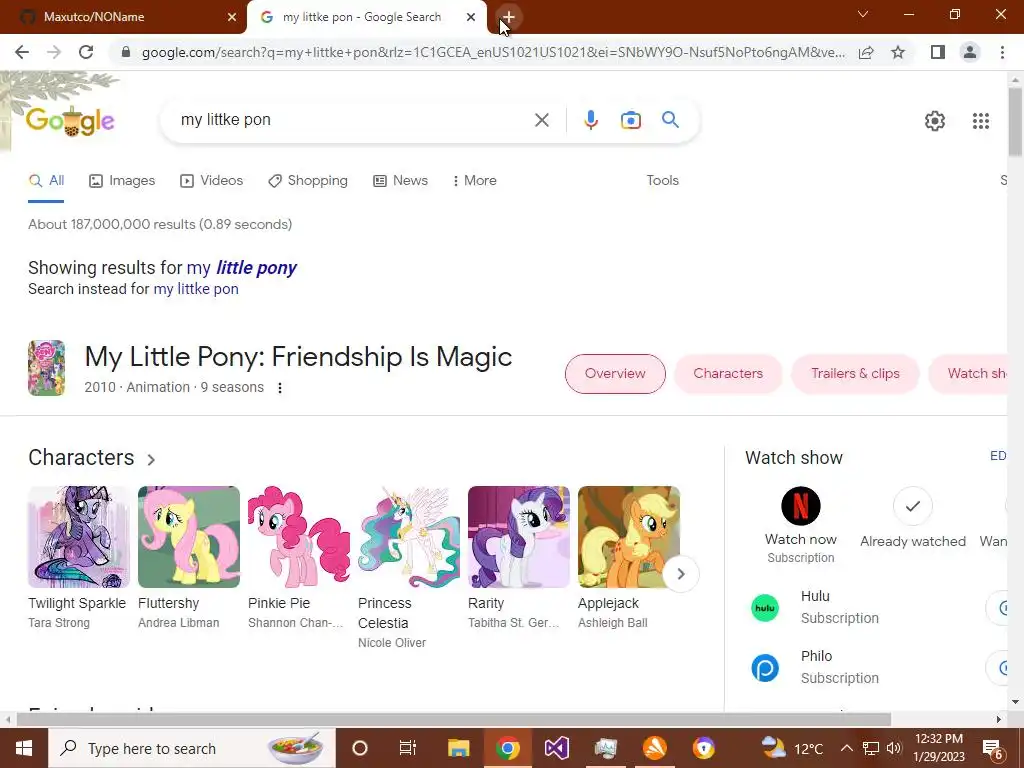Open the Google apps grid
The height and width of the screenshot is (768, 1024).
980,121
